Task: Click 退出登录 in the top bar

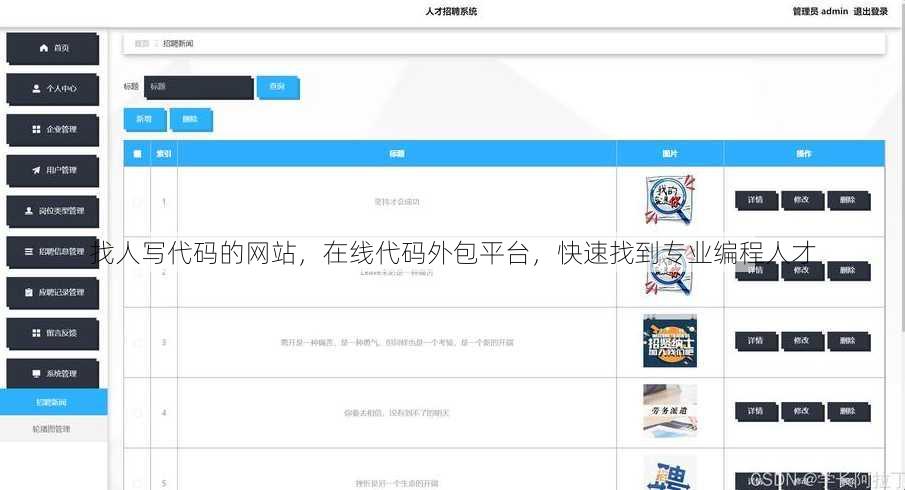Action: tap(871, 11)
